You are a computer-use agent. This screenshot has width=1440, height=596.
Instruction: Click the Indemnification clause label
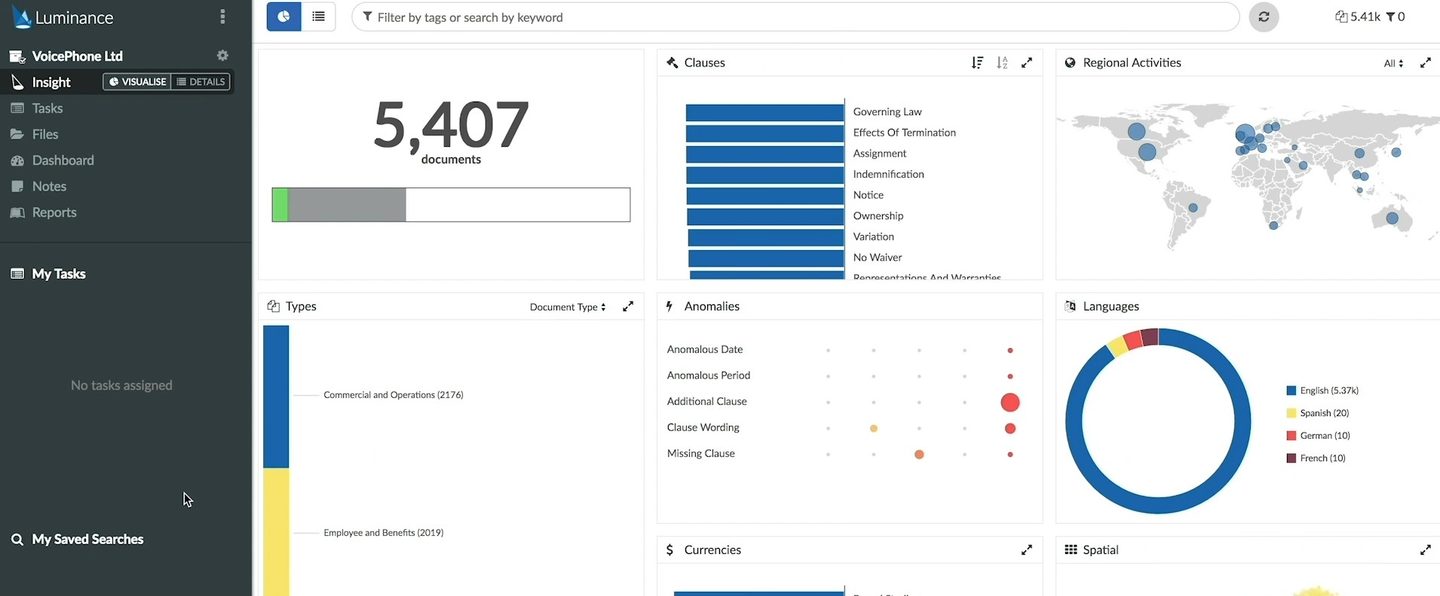(888, 174)
